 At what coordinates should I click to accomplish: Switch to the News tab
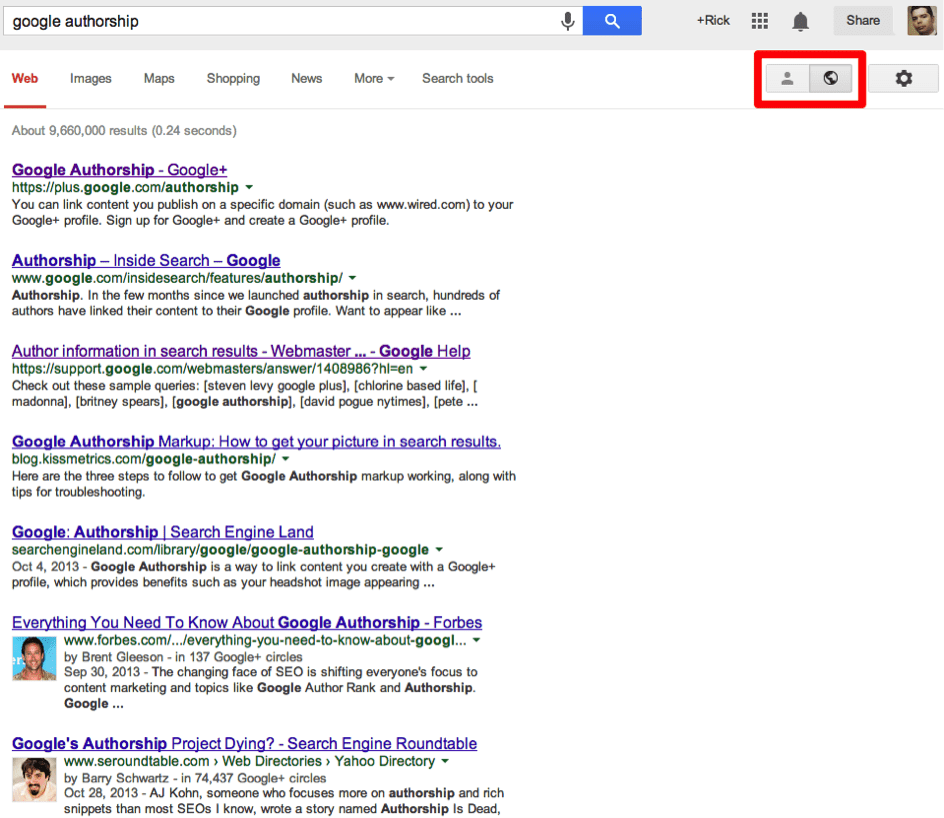pyautogui.click(x=306, y=79)
